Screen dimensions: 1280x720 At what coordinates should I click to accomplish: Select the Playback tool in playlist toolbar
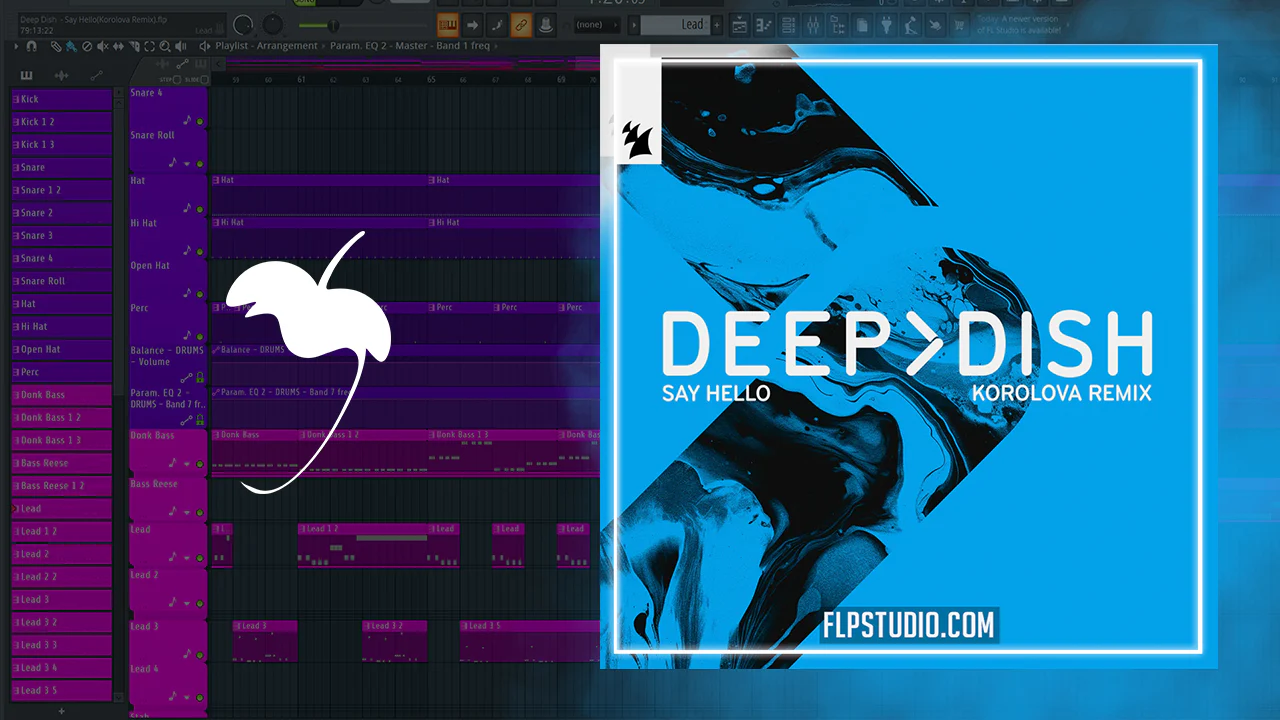(x=181, y=46)
